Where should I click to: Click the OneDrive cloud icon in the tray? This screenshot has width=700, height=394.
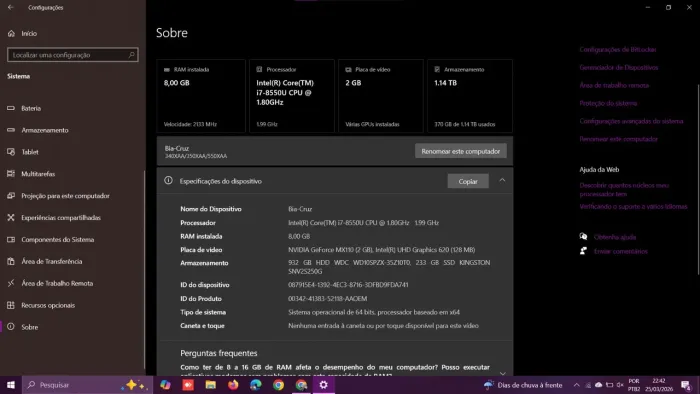(x=598, y=385)
